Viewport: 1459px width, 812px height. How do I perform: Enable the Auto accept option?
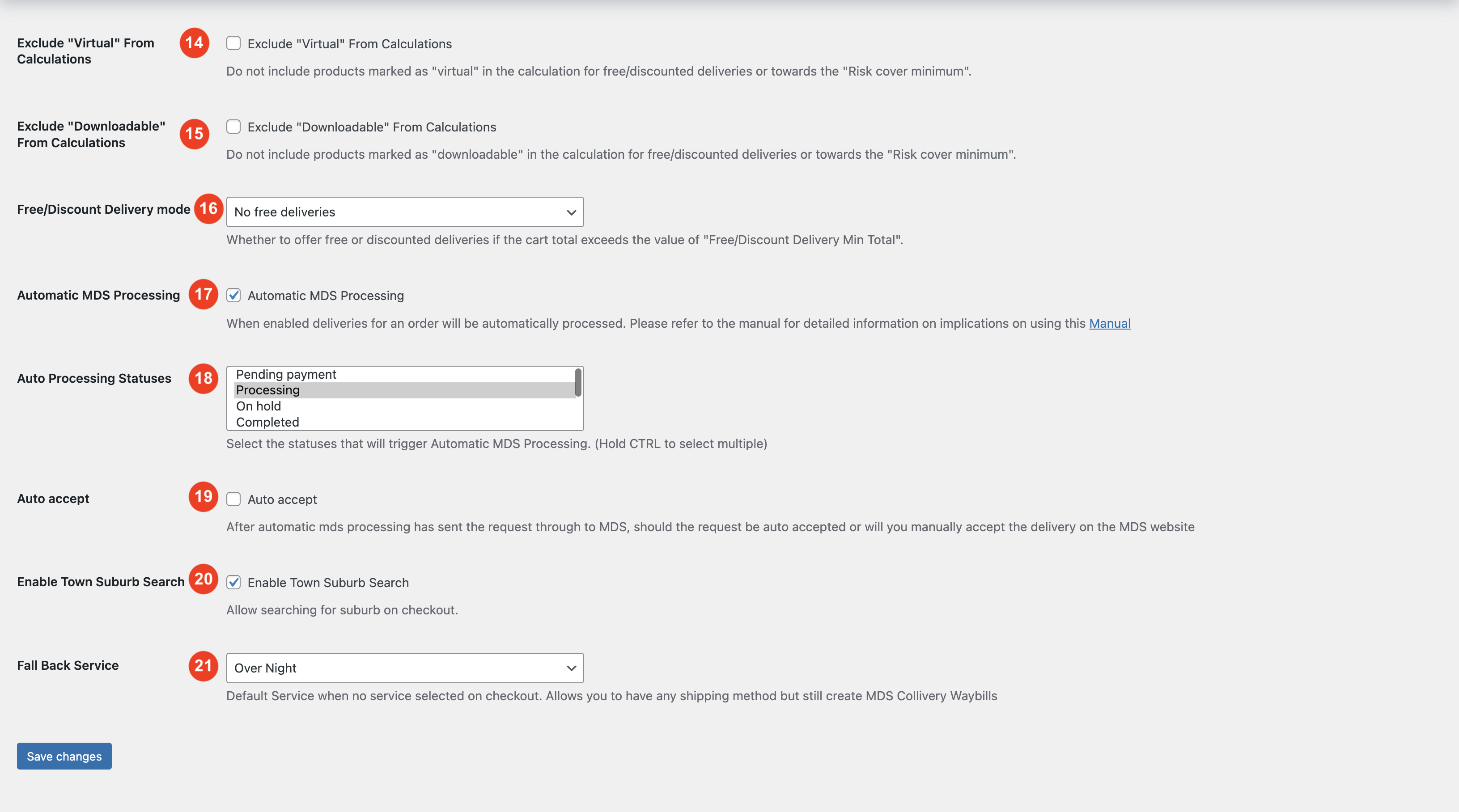[233, 499]
